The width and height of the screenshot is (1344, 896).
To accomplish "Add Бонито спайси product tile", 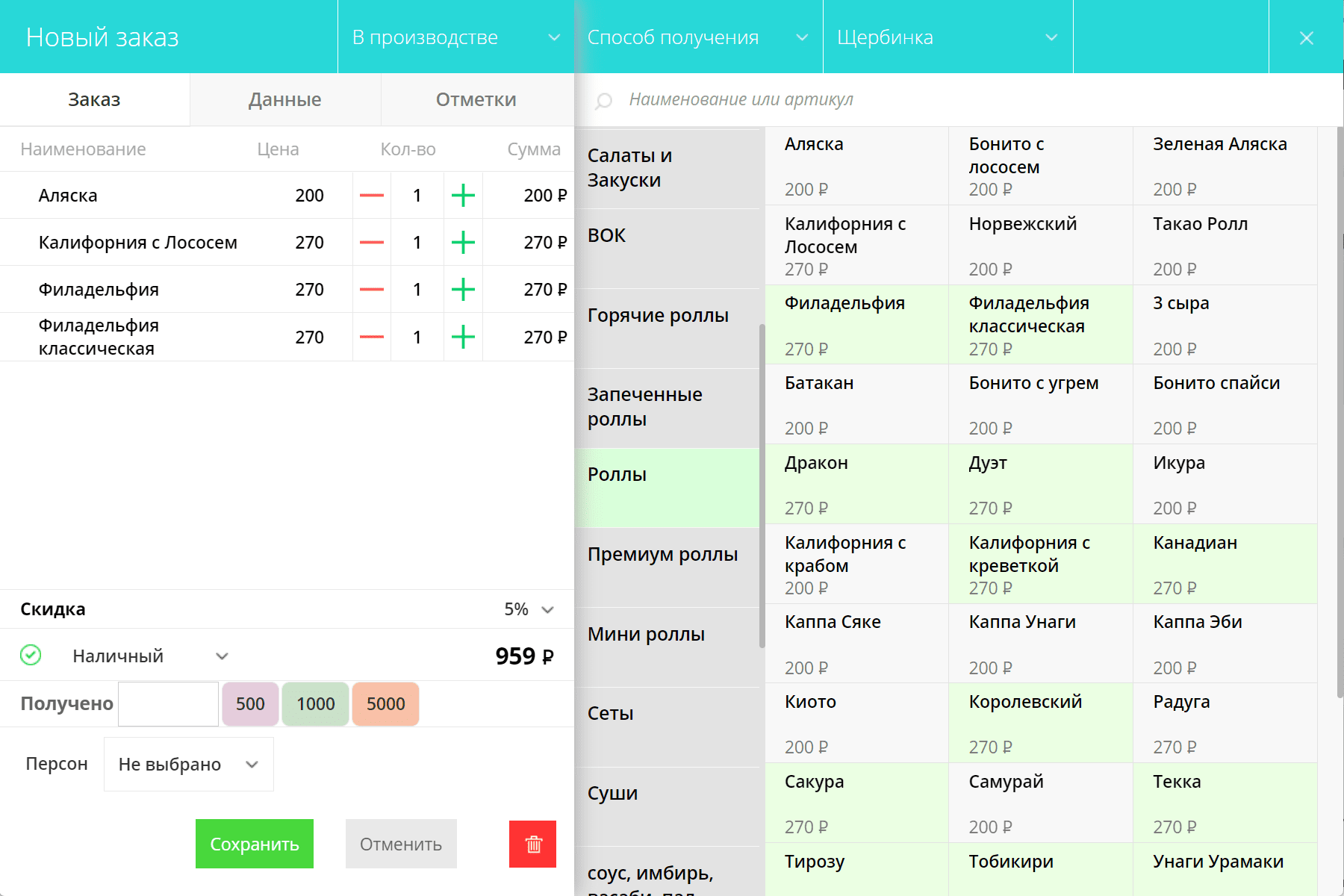I will pos(1225,405).
